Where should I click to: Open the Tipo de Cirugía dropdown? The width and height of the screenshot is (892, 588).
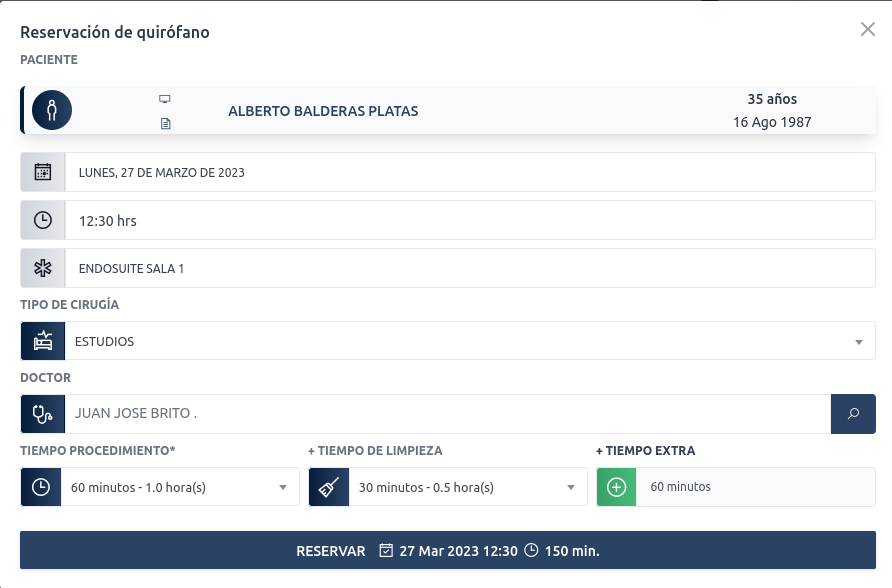(468, 341)
